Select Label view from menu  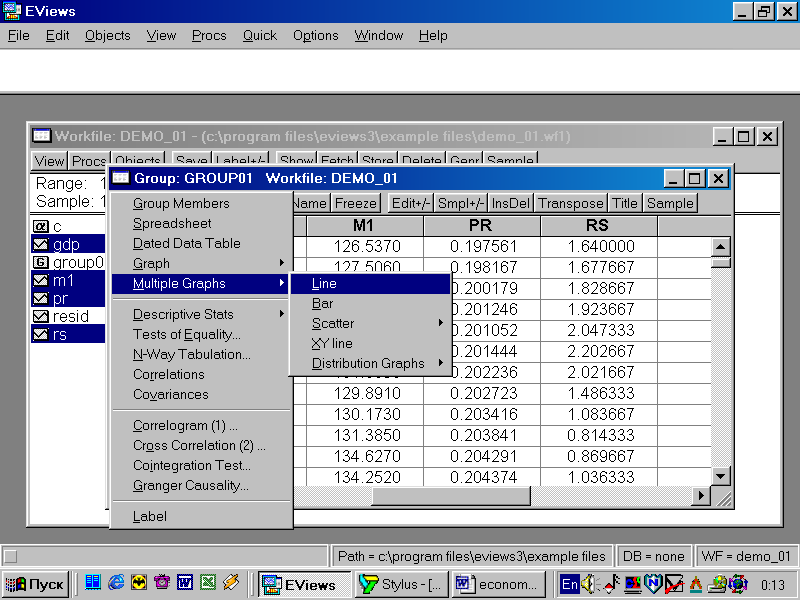point(200,516)
